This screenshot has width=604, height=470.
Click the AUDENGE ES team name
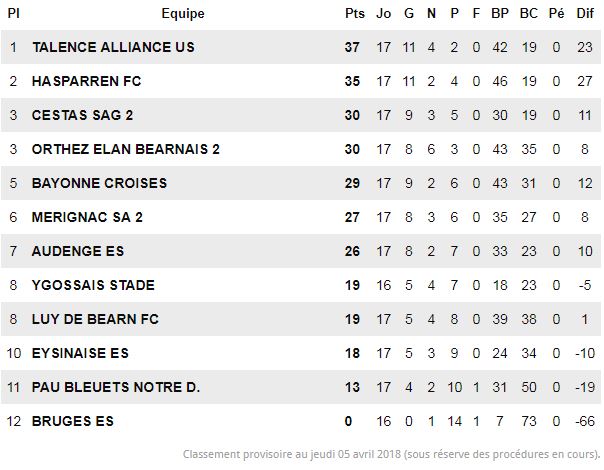tap(78, 251)
